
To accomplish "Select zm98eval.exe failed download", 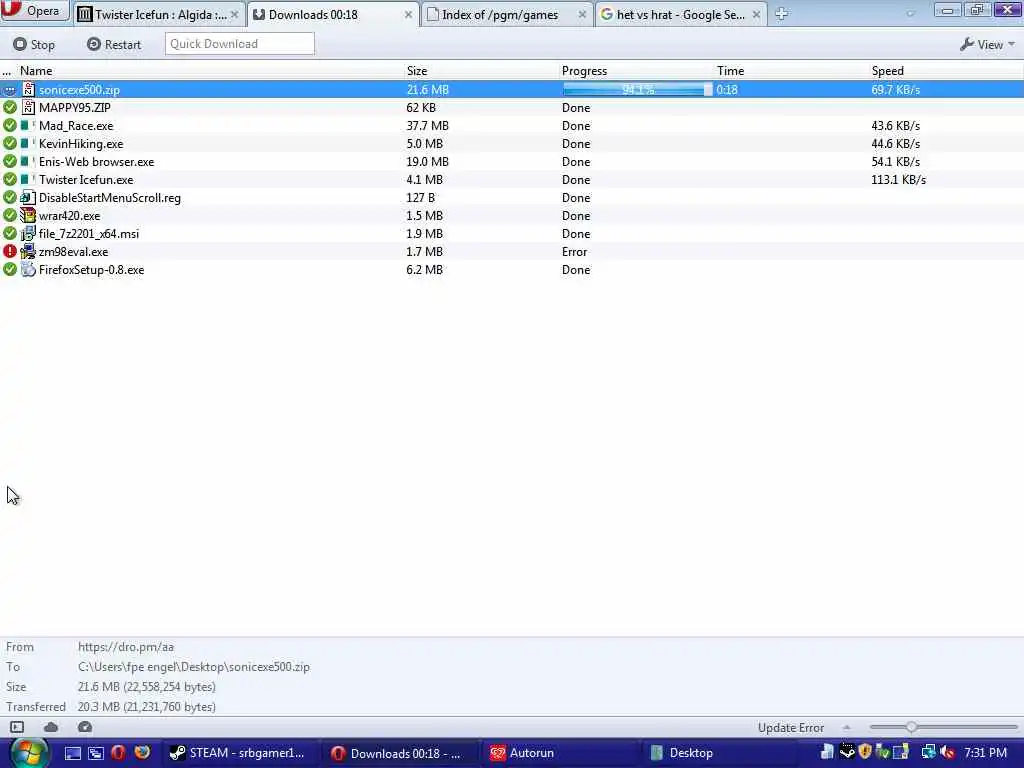I will [512, 251].
